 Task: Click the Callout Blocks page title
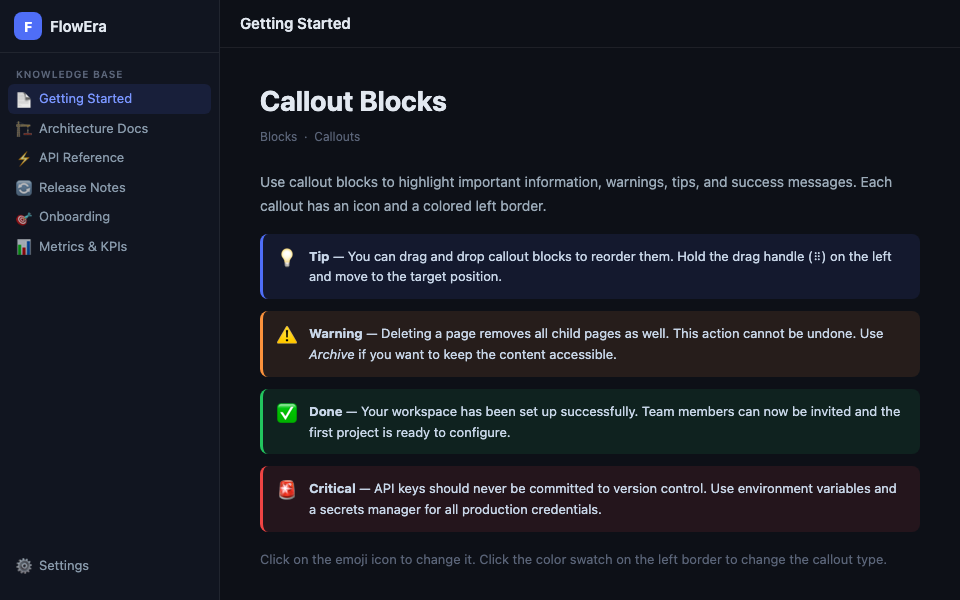point(353,102)
